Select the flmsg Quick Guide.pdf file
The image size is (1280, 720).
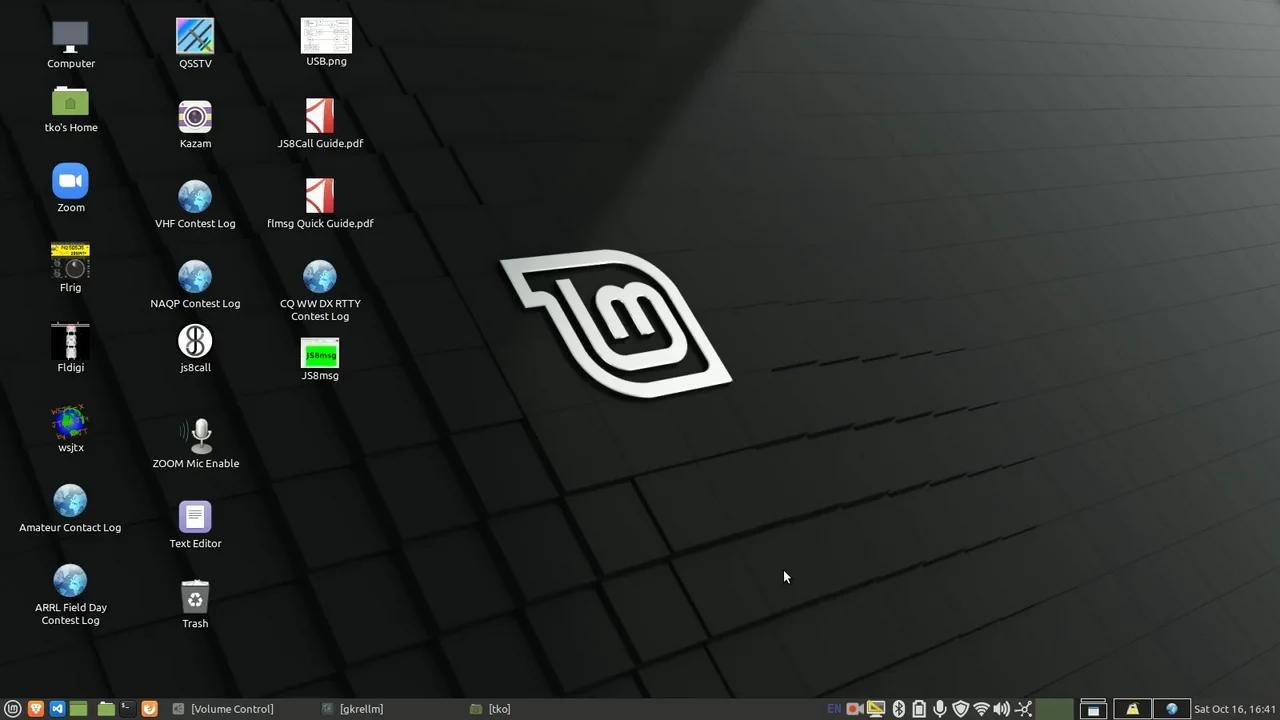click(320, 197)
